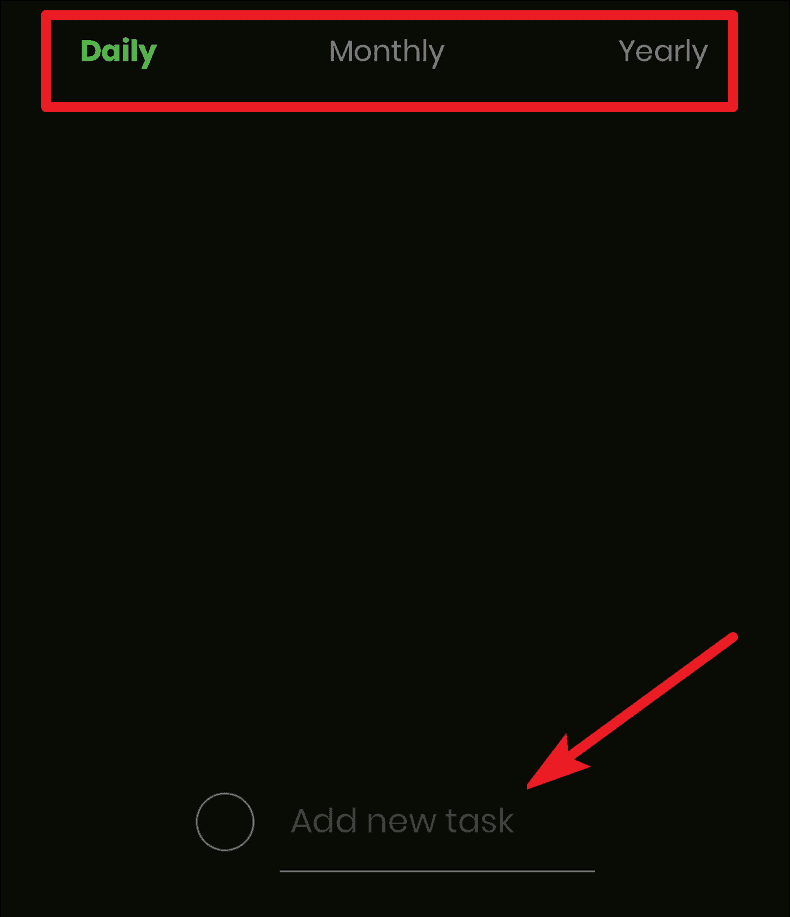View the Daily task list

pyautogui.click(x=119, y=53)
